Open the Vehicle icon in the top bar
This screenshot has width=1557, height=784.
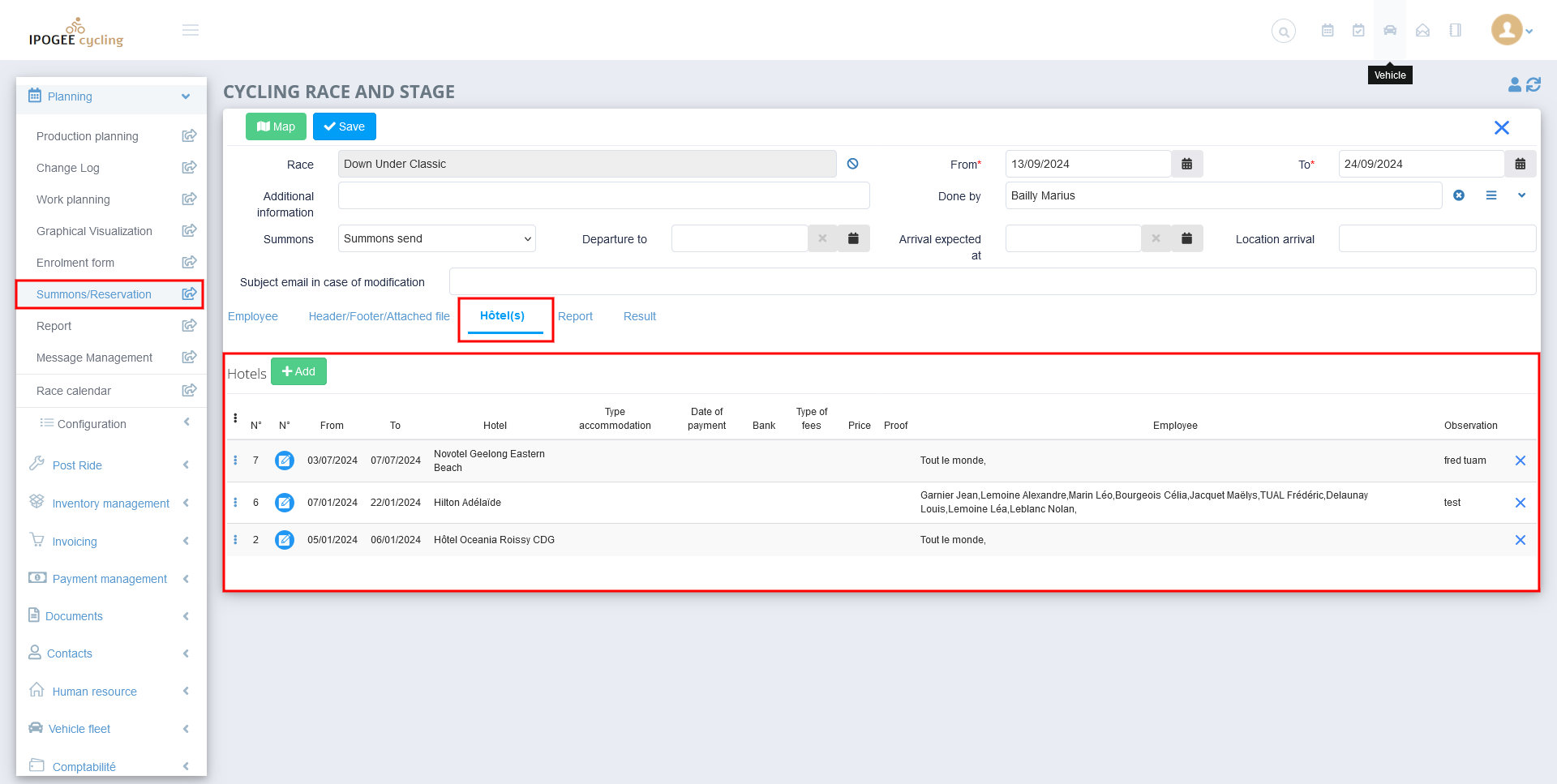pyautogui.click(x=1390, y=31)
